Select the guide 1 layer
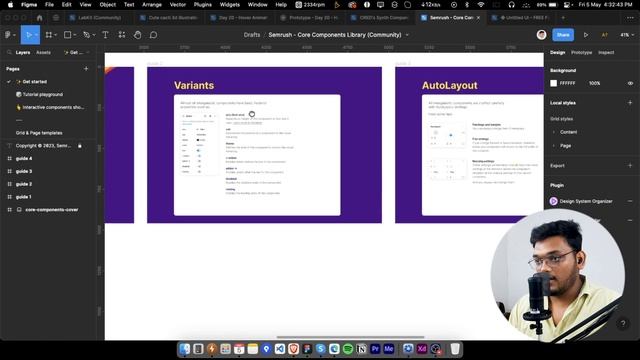The image size is (640, 360). pyautogui.click(x=24, y=197)
